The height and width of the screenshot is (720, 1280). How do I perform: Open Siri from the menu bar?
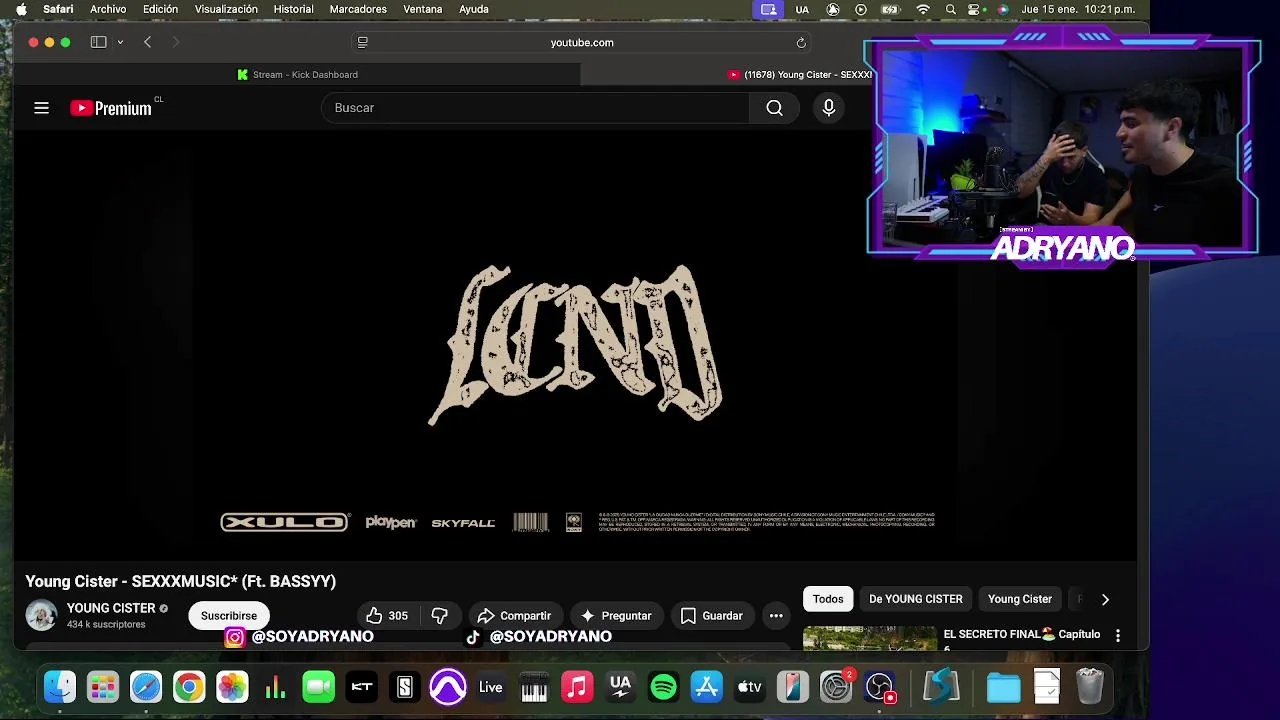click(1003, 9)
